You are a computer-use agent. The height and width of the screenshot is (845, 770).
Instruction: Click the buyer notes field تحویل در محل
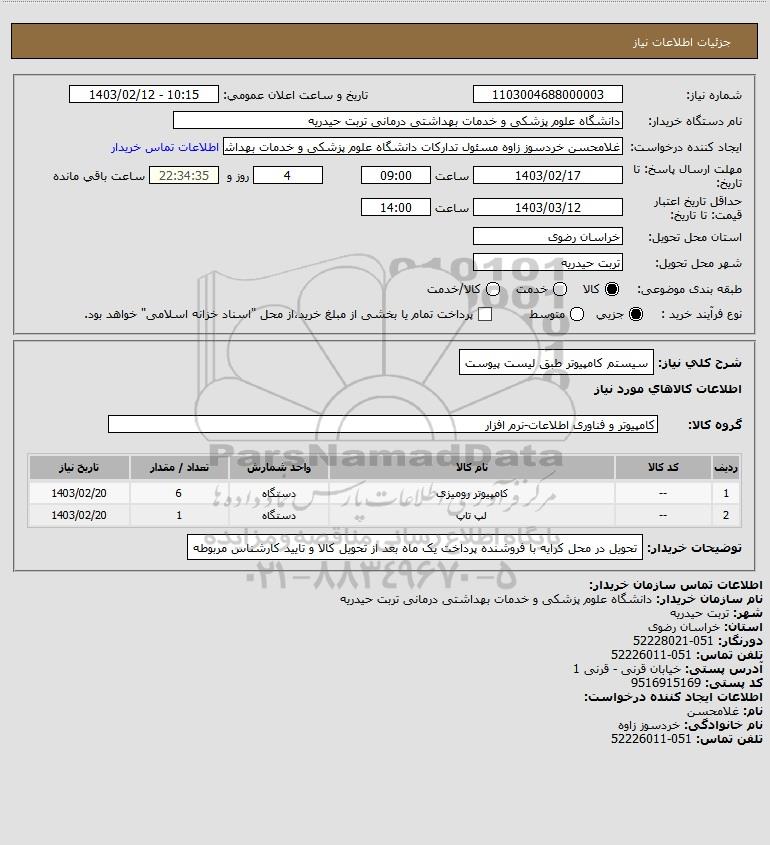(415, 548)
